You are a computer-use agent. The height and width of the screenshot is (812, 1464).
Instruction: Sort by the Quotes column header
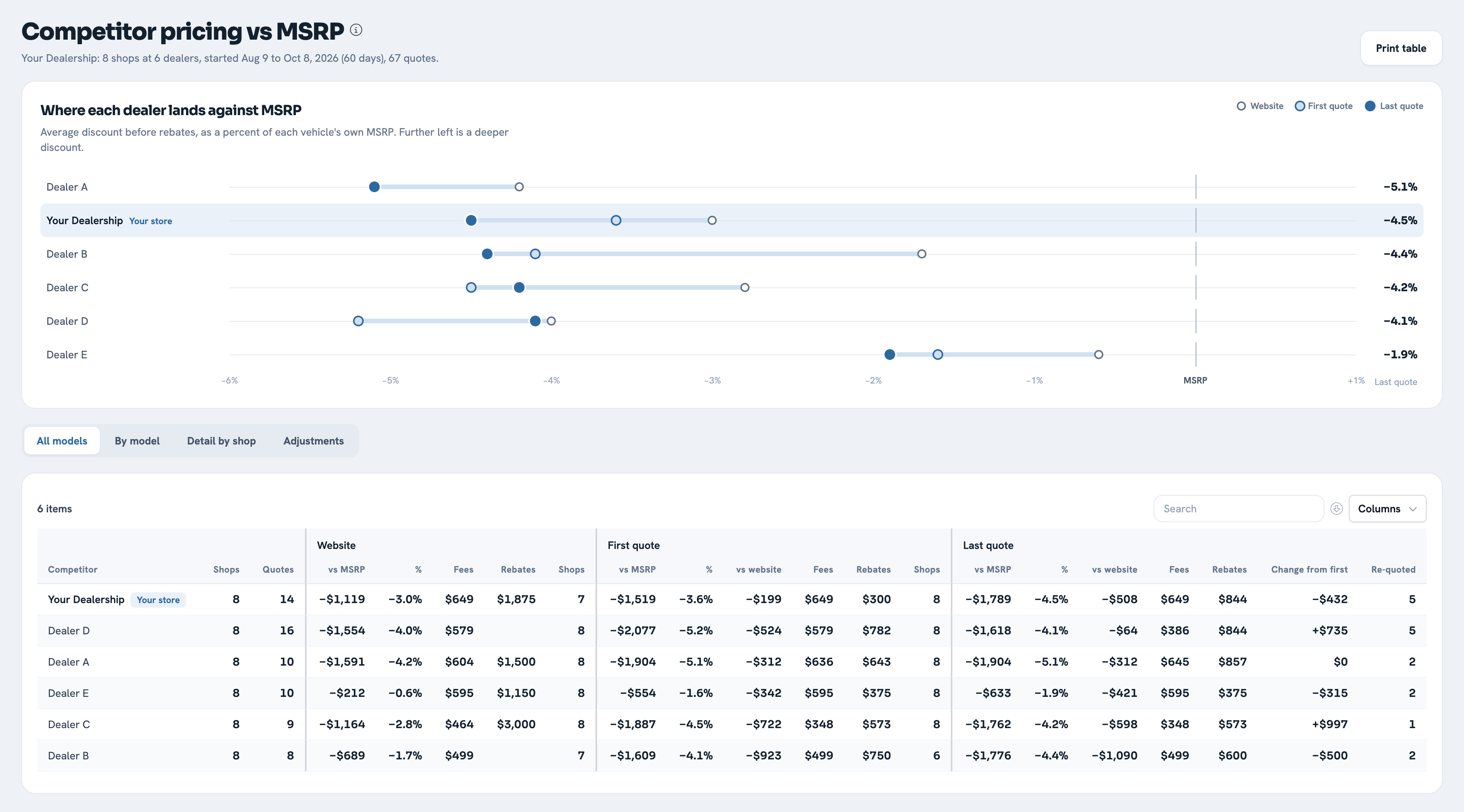click(278, 570)
